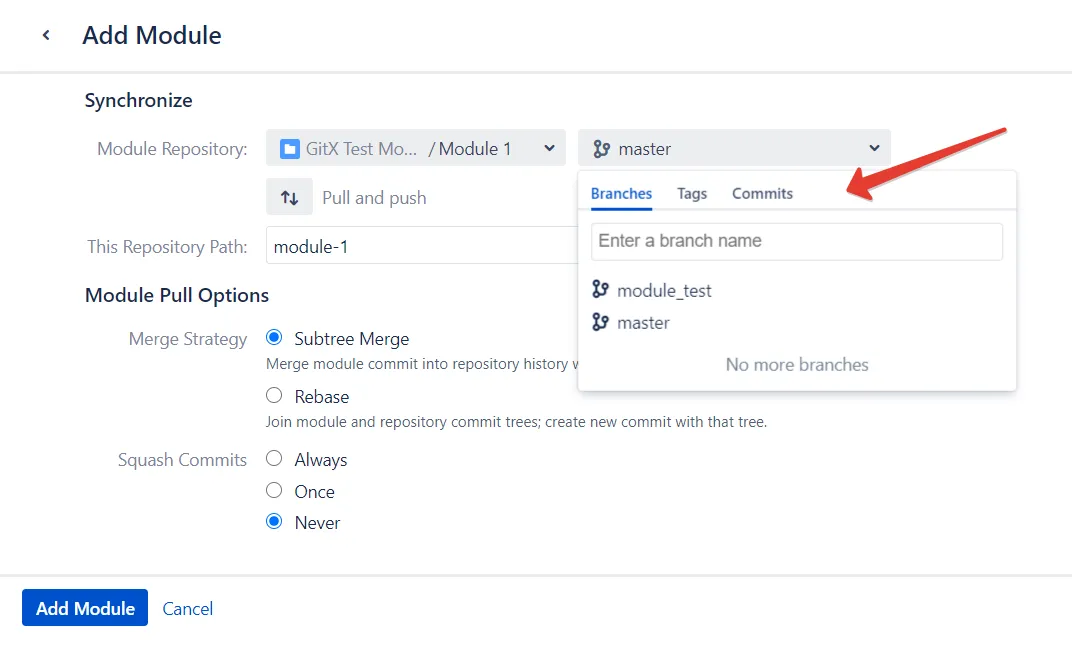Select the Rebase merge strategy

pyautogui.click(x=274, y=395)
